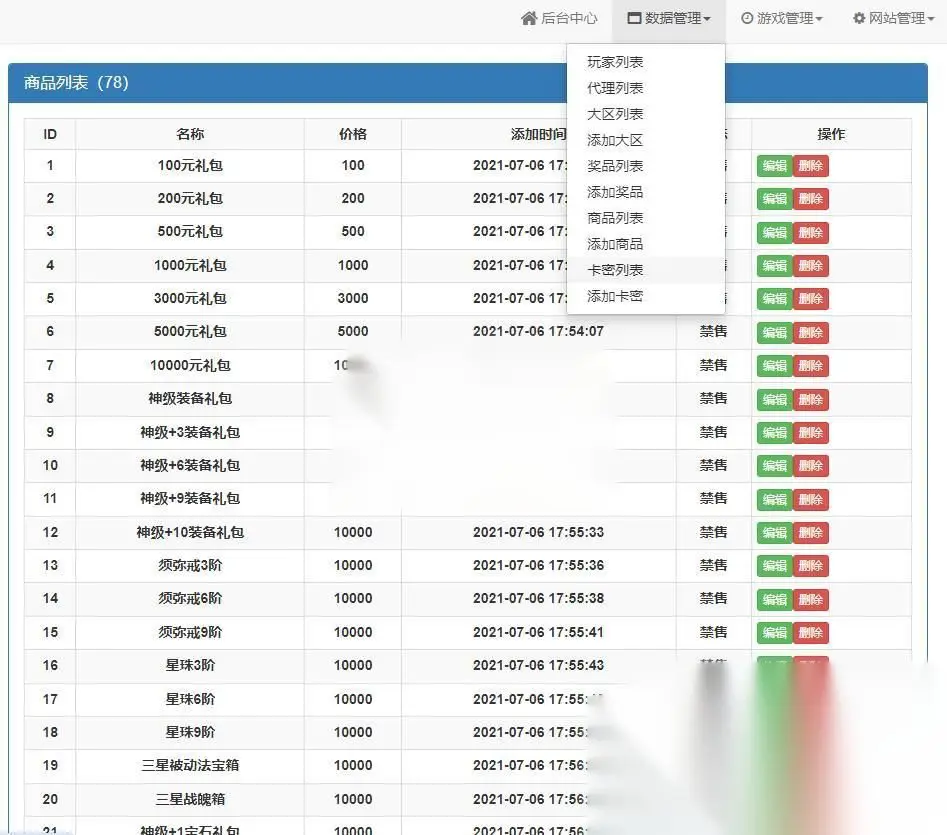Click 禁售 status in 须弥戒6阶 row
The width and height of the screenshot is (947, 835).
(x=713, y=598)
